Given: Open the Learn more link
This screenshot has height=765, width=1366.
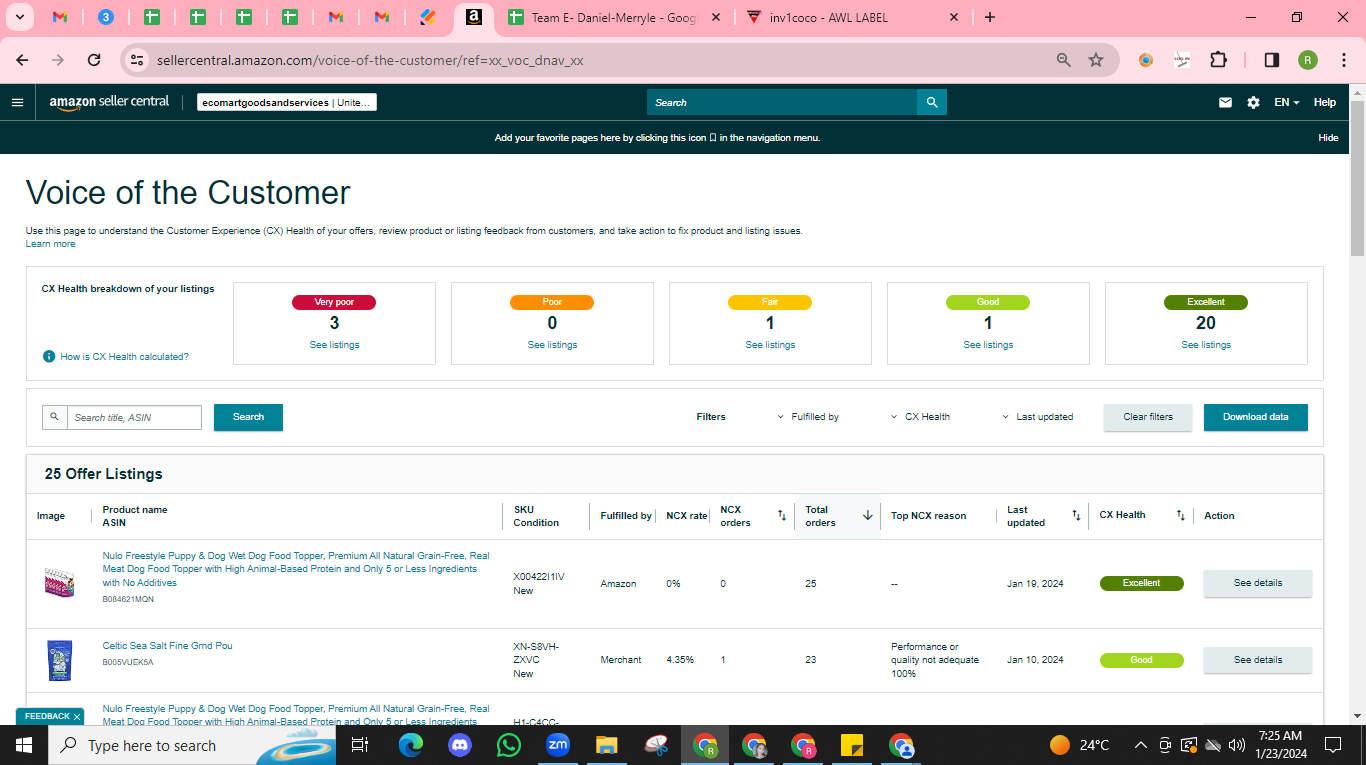Looking at the screenshot, I should tap(50, 244).
